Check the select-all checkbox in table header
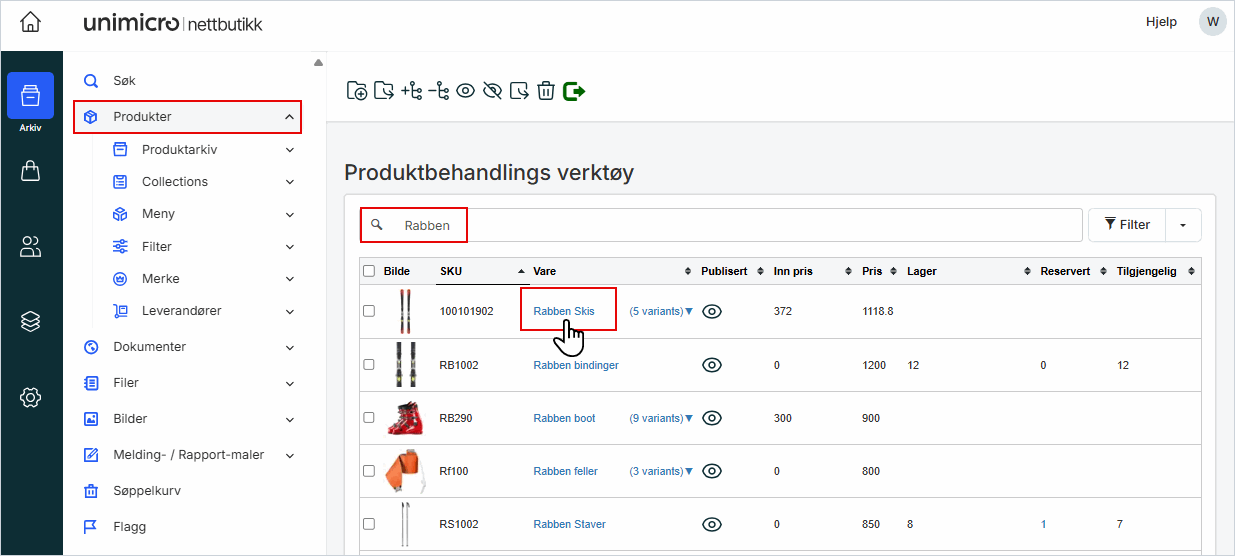 (x=369, y=271)
